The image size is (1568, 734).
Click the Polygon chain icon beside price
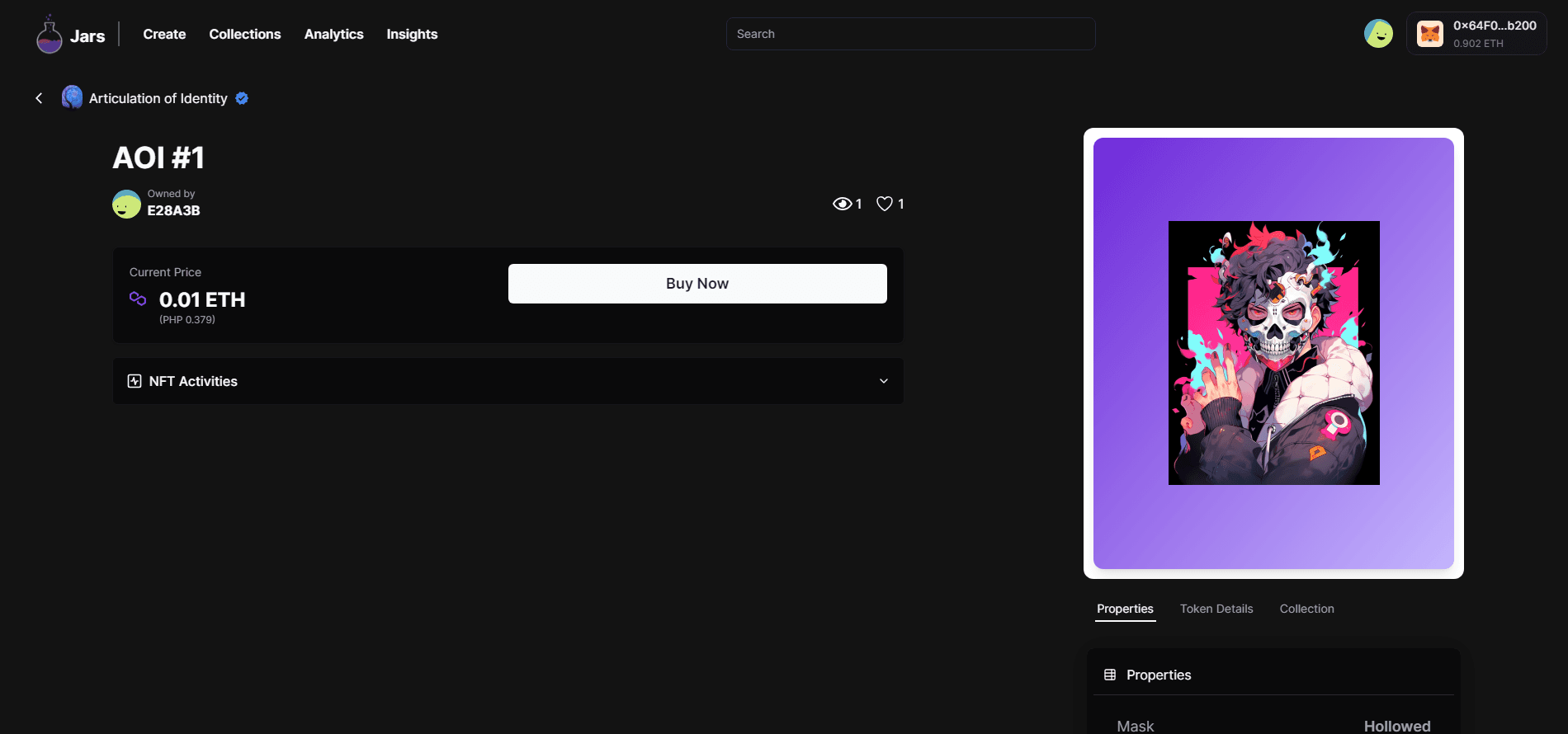coord(138,299)
